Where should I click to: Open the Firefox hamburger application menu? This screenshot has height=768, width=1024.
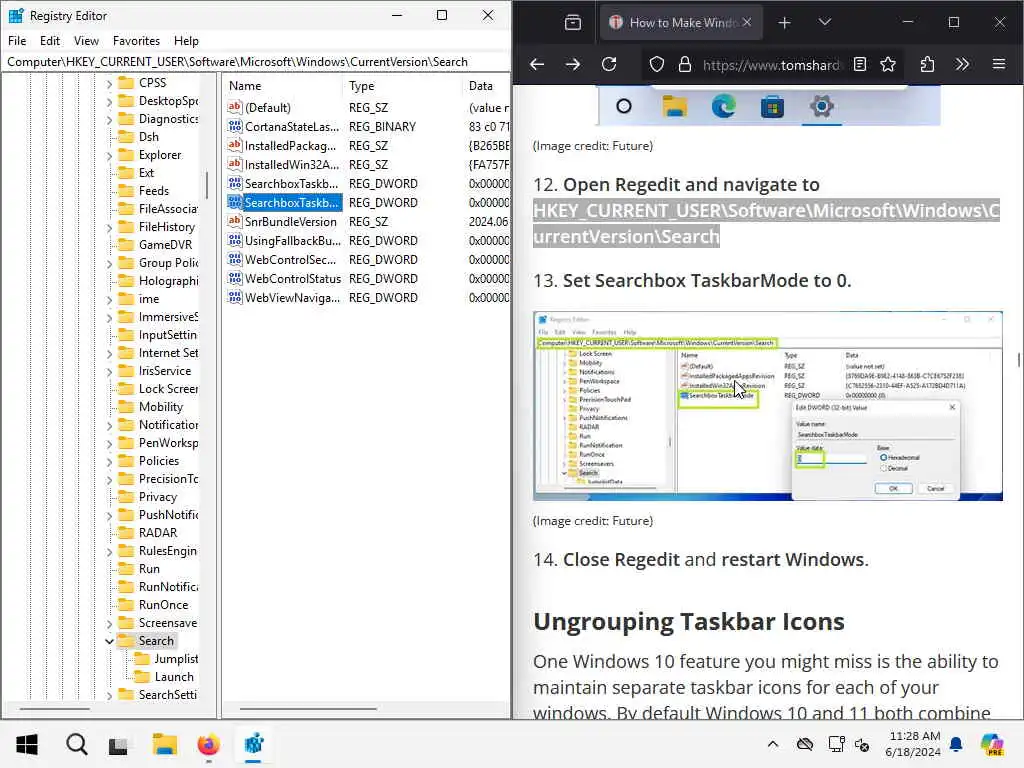(x=999, y=64)
